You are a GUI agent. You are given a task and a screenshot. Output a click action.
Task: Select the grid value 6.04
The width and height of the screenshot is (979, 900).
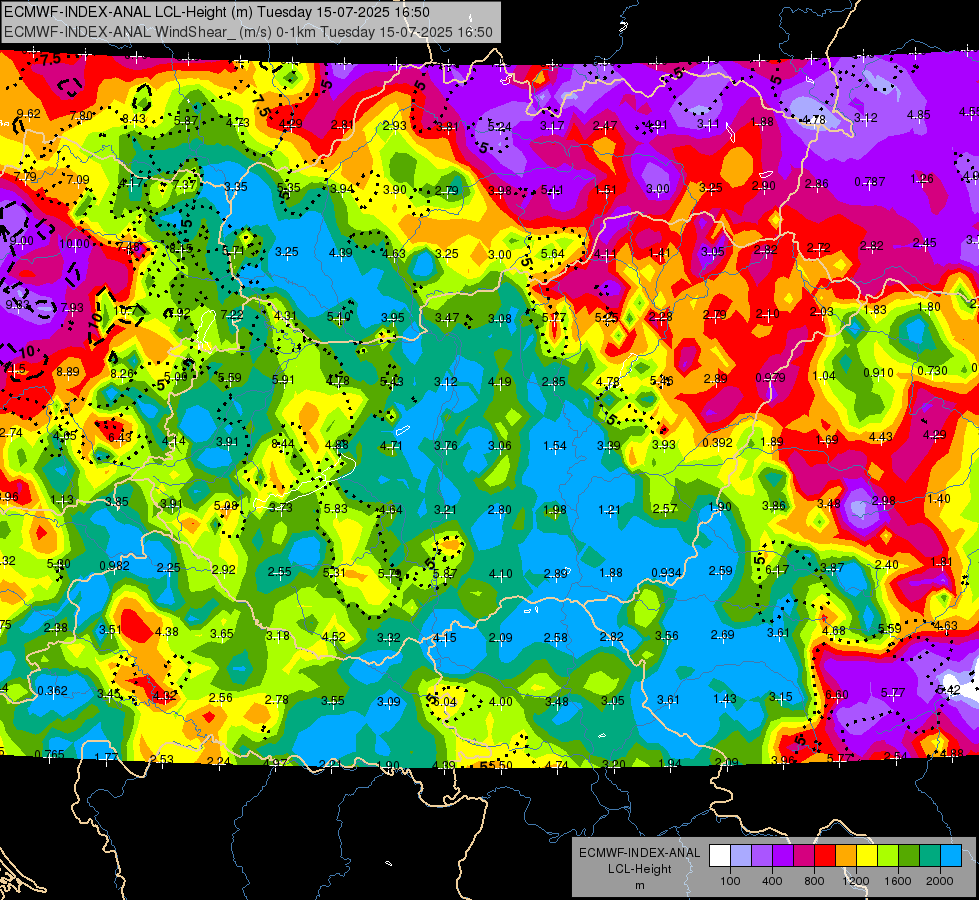pyautogui.click(x=445, y=702)
